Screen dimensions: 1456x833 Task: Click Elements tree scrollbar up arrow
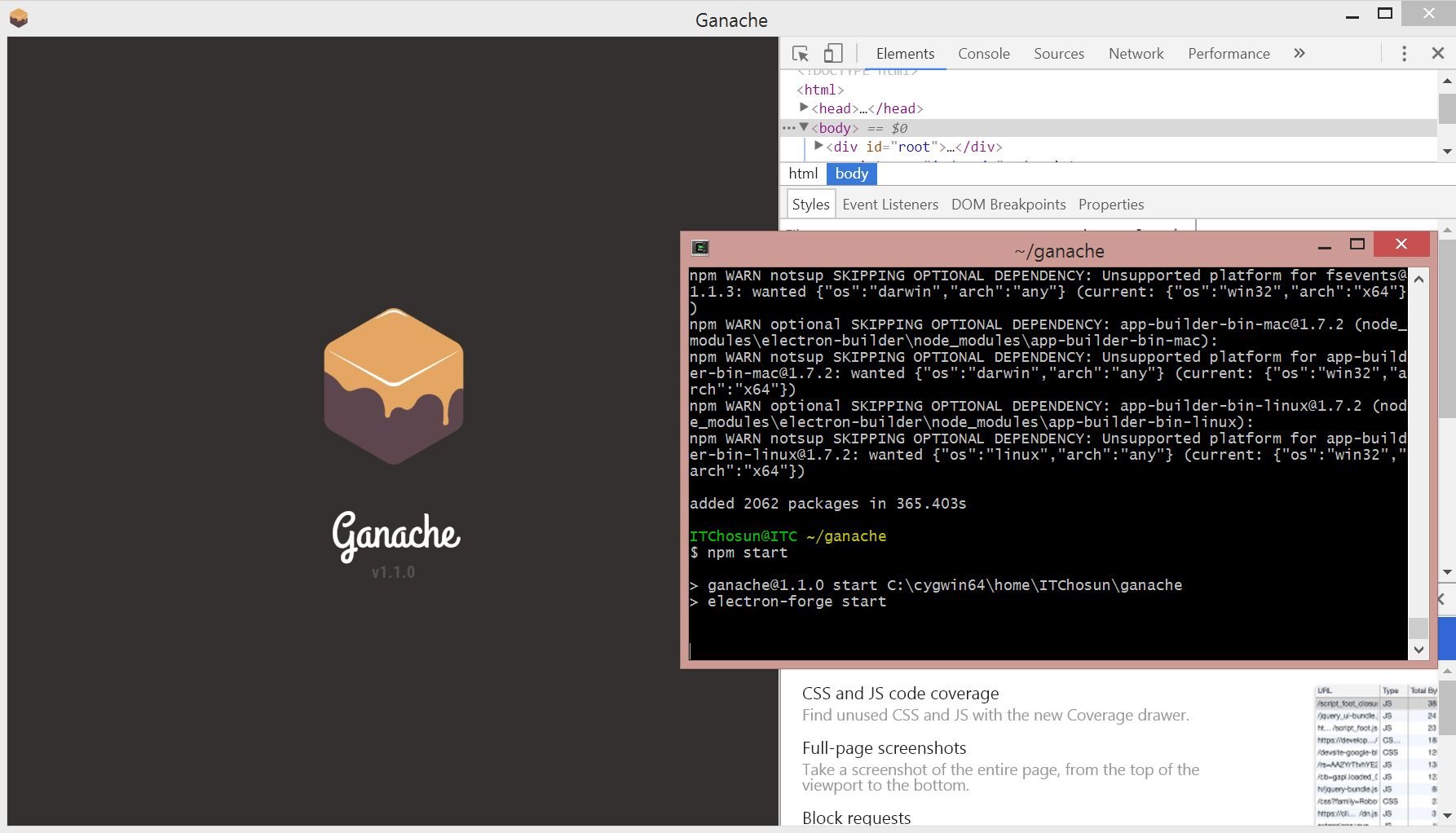[1447, 80]
